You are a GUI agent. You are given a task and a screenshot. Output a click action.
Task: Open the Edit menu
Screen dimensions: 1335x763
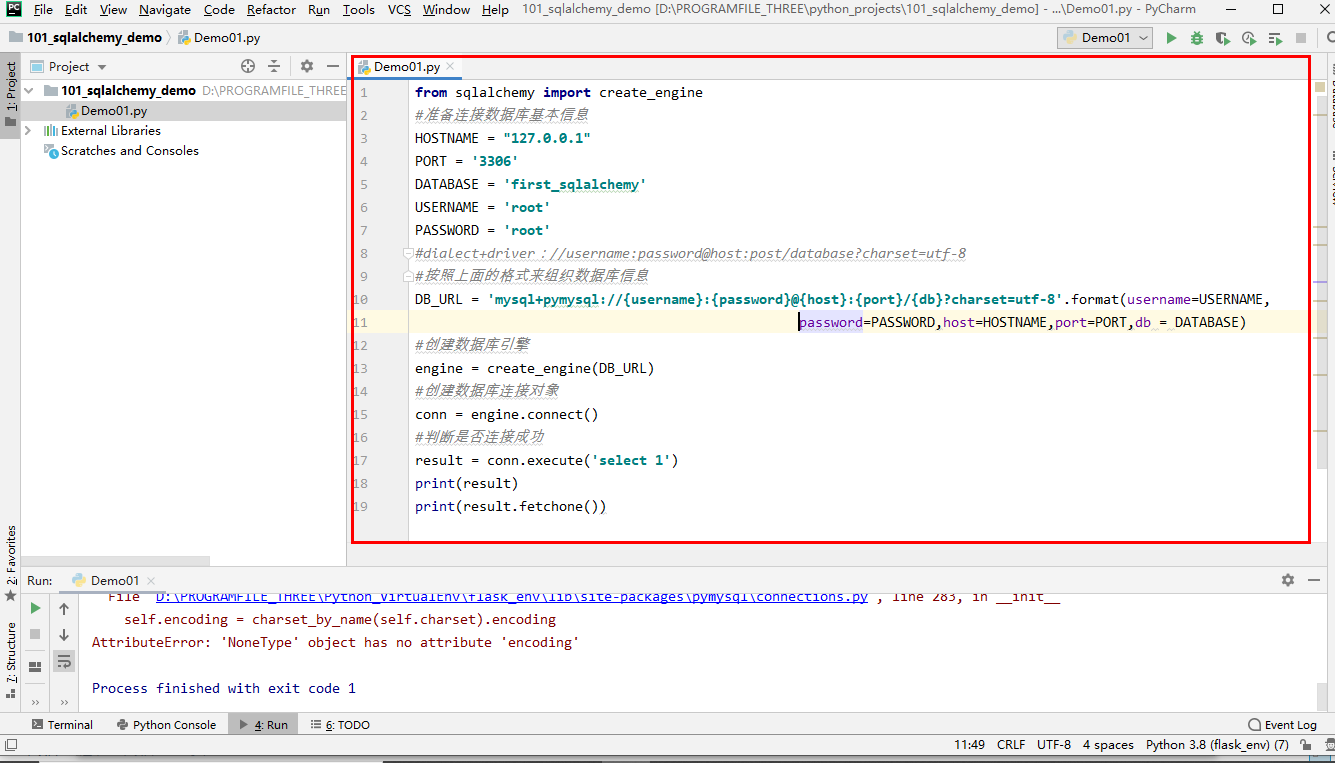76,9
